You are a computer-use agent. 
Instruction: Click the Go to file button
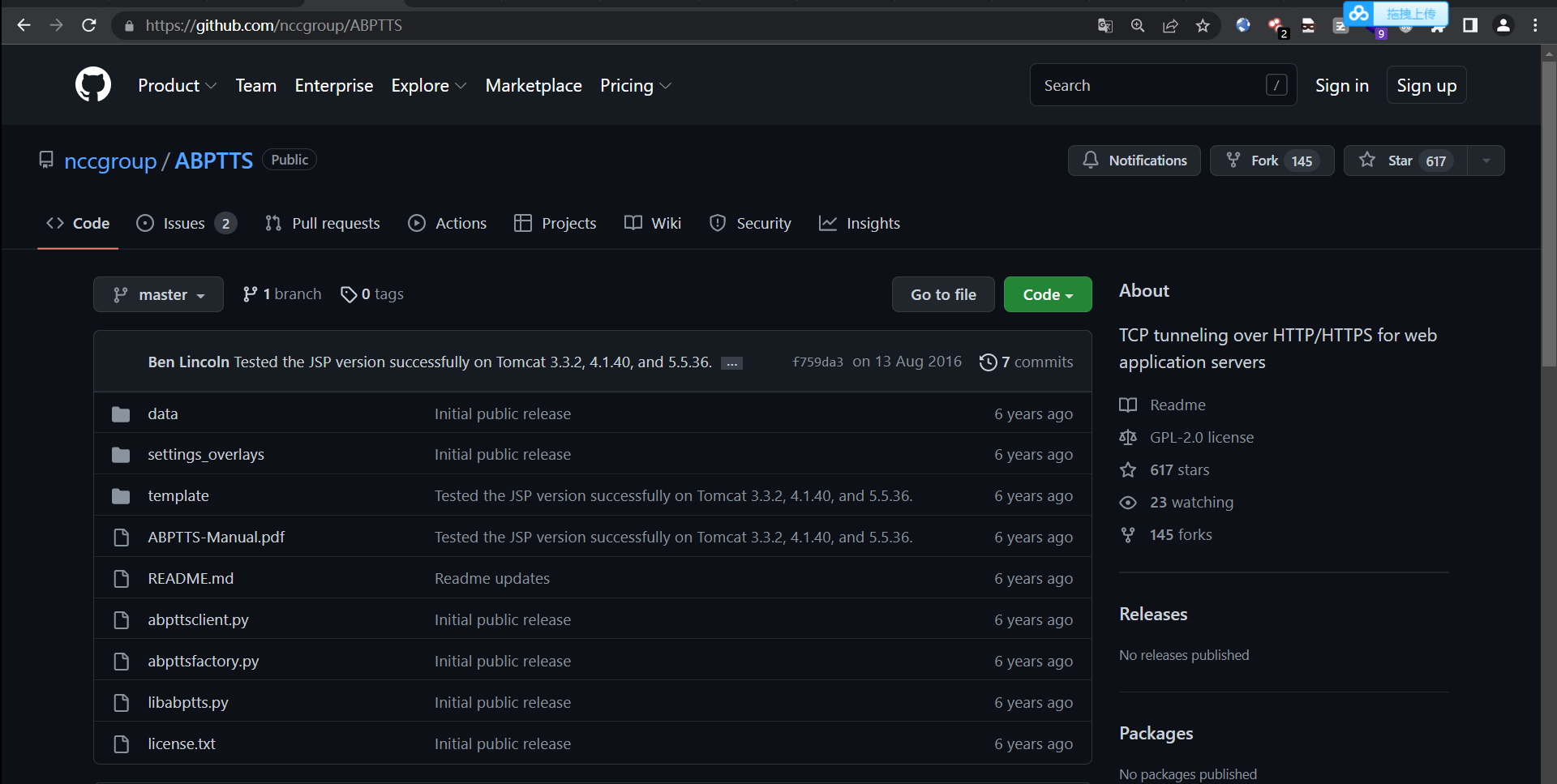point(943,294)
